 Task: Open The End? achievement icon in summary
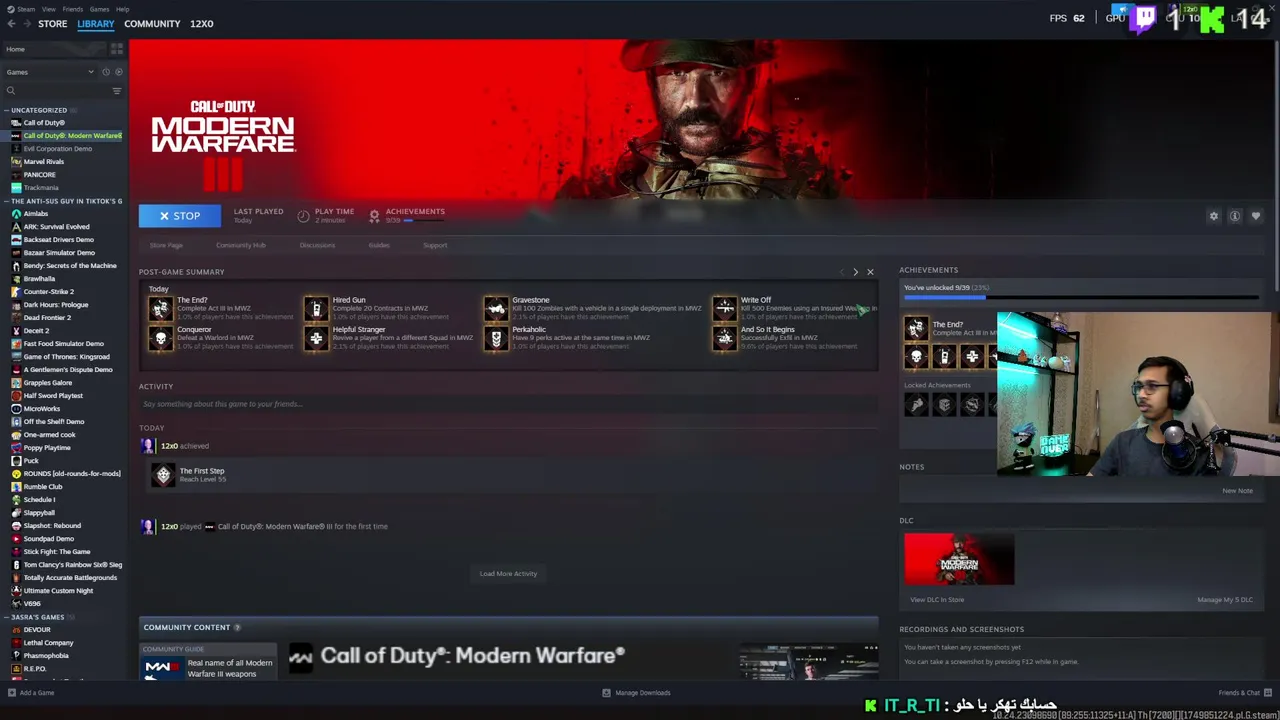pyautogui.click(x=160, y=307)
